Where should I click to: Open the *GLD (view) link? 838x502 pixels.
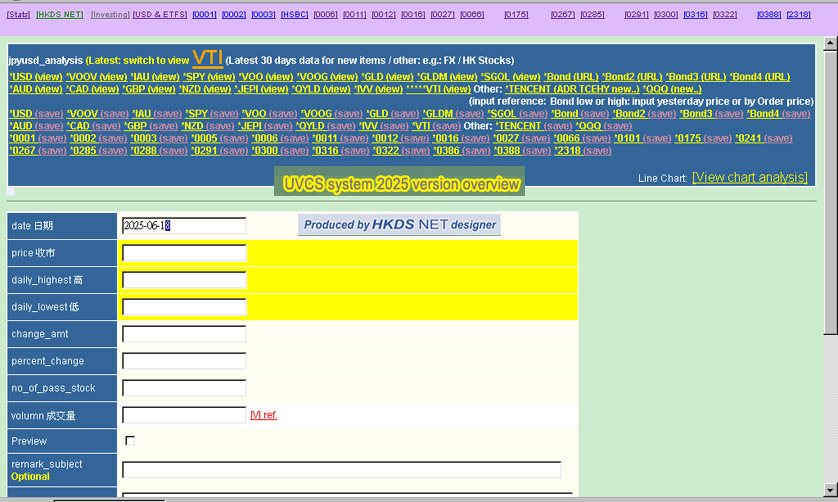click(387, 77)
